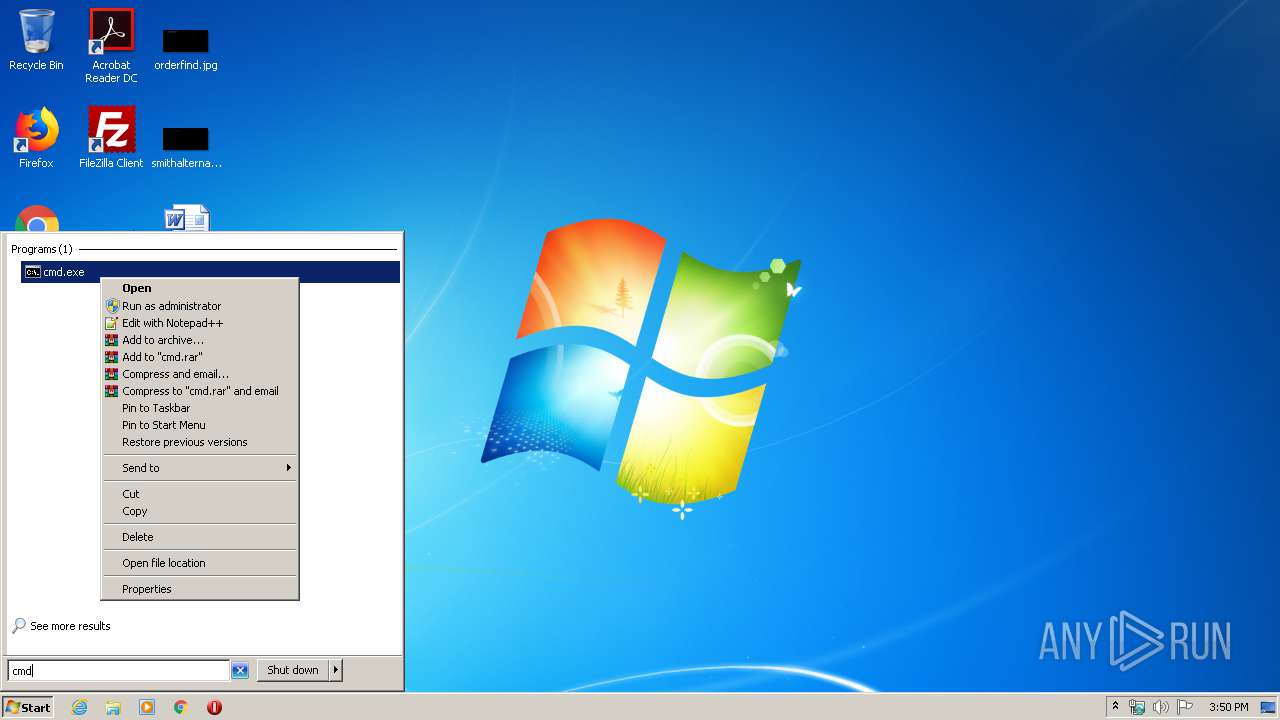The width and height of the screenshot is (1280, 720).
Task: Click See more results link
Action: [61, 626]
